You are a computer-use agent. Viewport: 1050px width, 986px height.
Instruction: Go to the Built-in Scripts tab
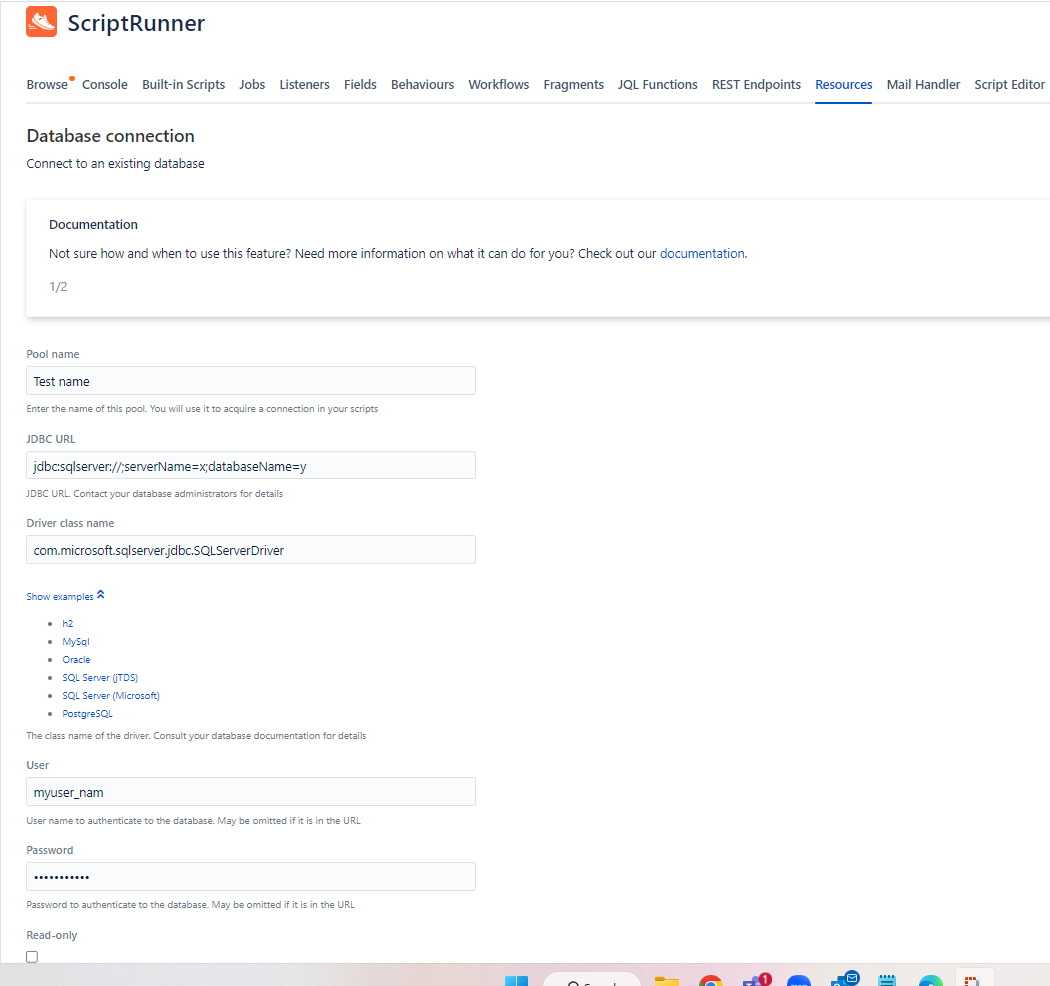[183, 84]
